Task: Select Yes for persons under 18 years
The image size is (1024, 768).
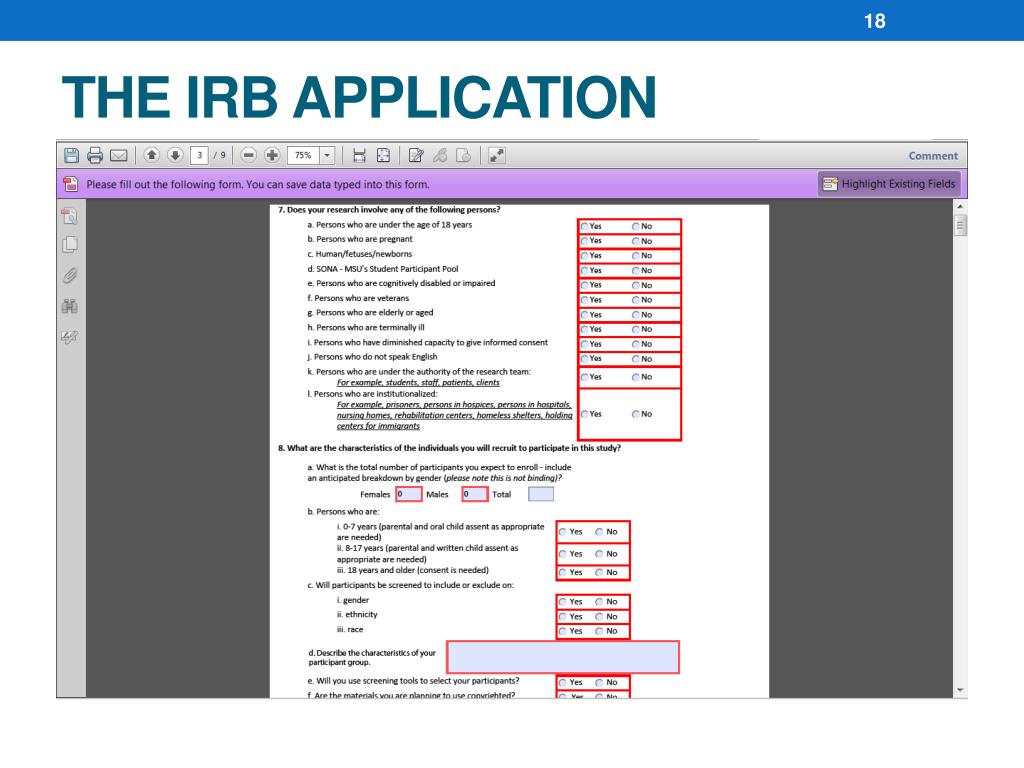Action: [586, 226]
